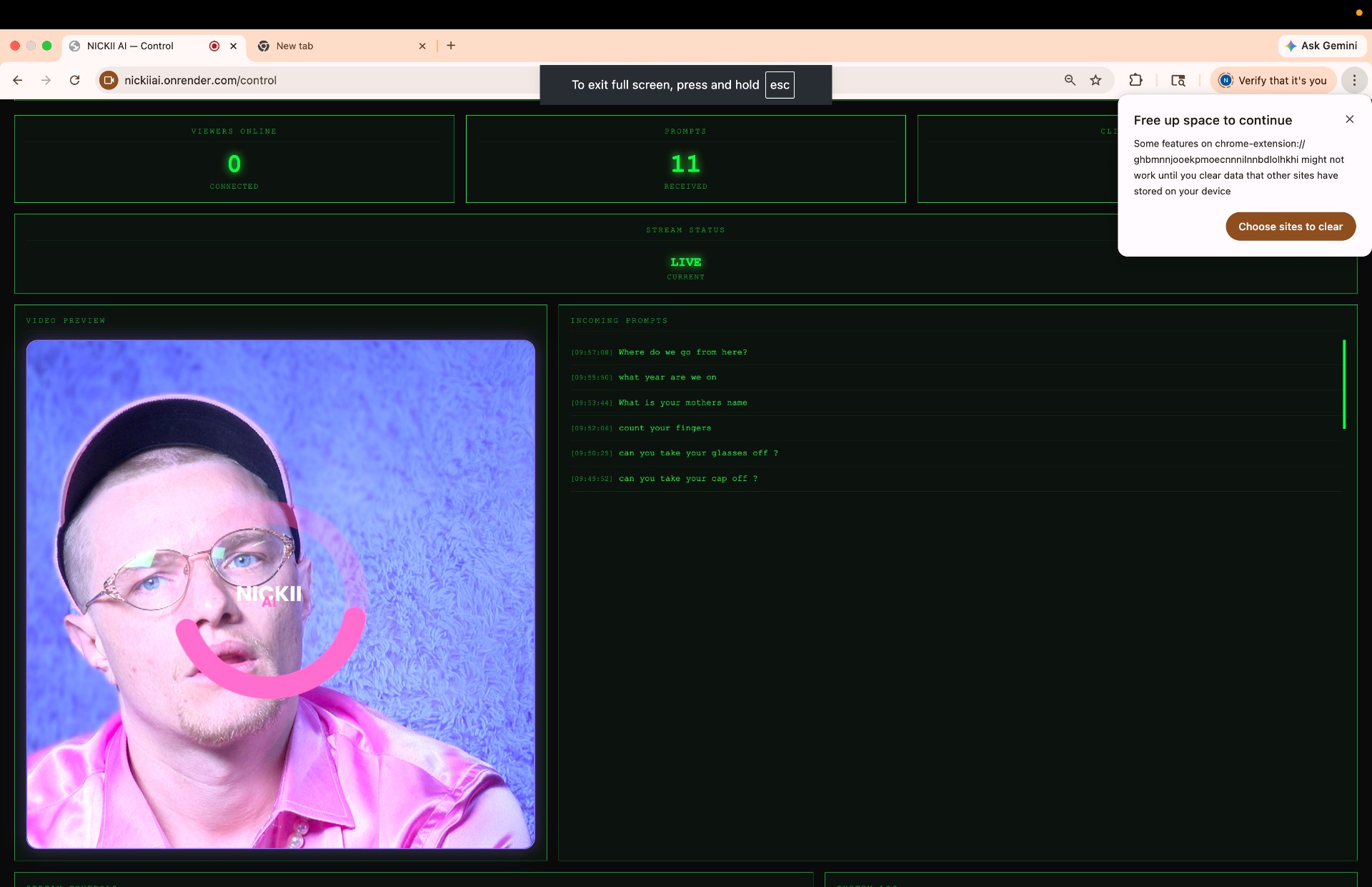Open Chrome three-dot menu
This screenshot has width=1372, height=887.
coord(1354,80)
